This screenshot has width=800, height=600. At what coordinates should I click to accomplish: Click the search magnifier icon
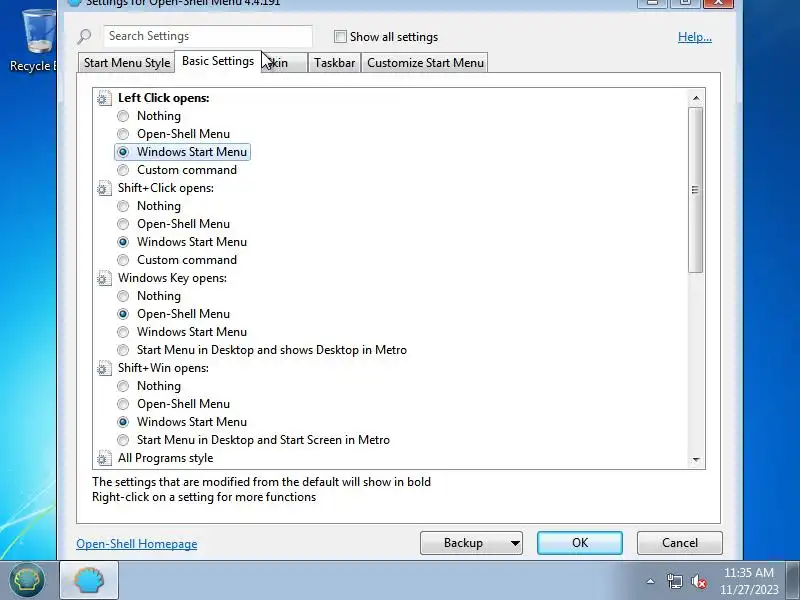[84, 36]
